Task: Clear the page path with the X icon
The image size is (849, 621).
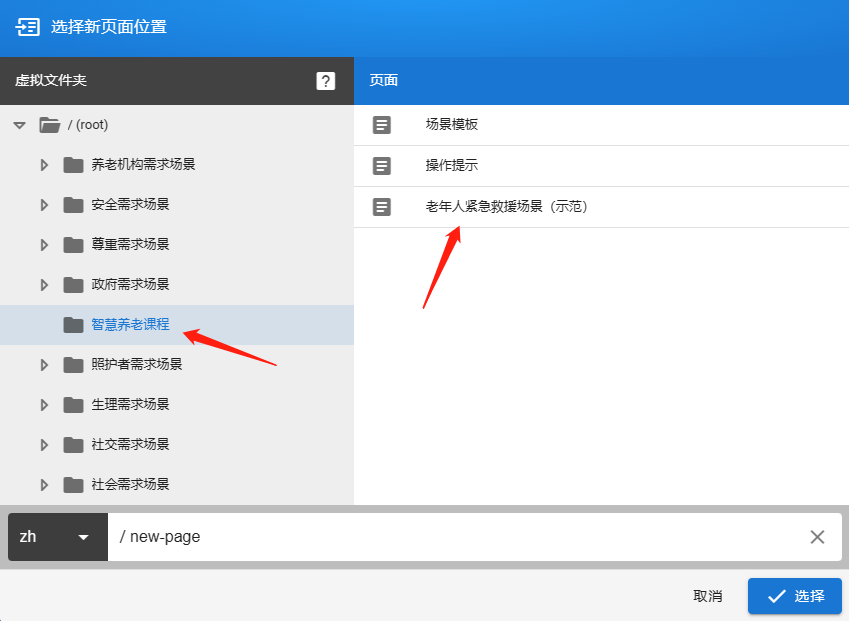Action: point(817,537)
